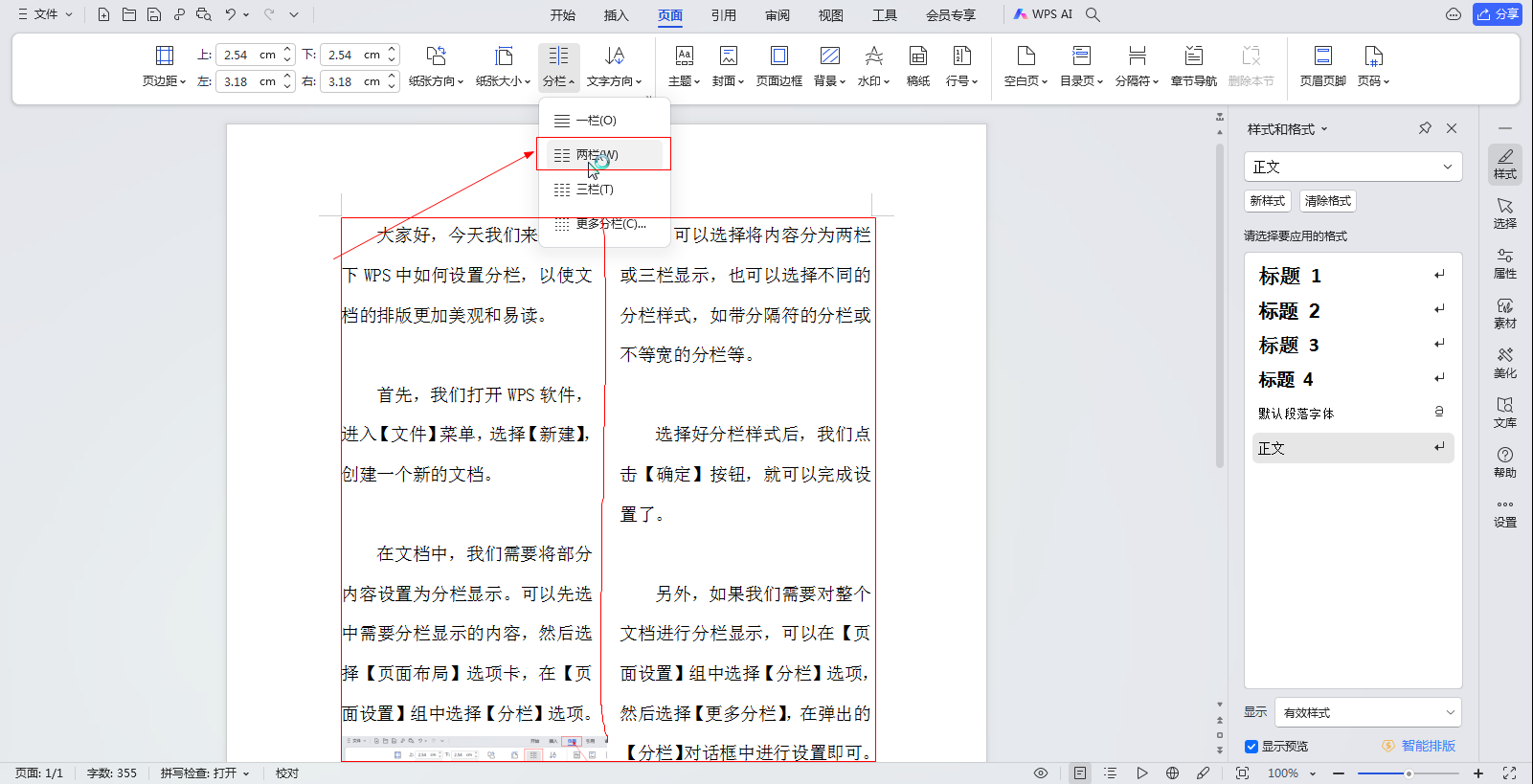
Task: Open the 帮助 sidebar icon
Action: point(1505,462)
